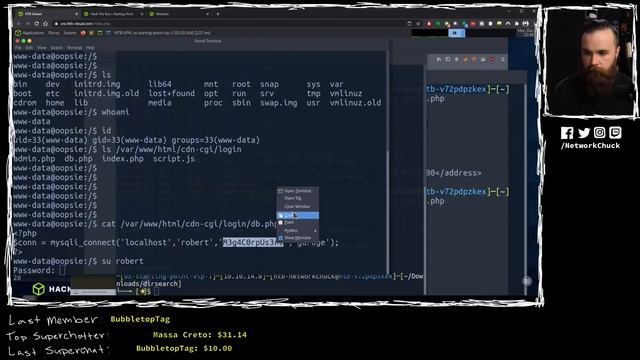The height and width of the screenshot is (360, 640).
Task: Open the terminal View menu
Action: [x=41, y=47]
